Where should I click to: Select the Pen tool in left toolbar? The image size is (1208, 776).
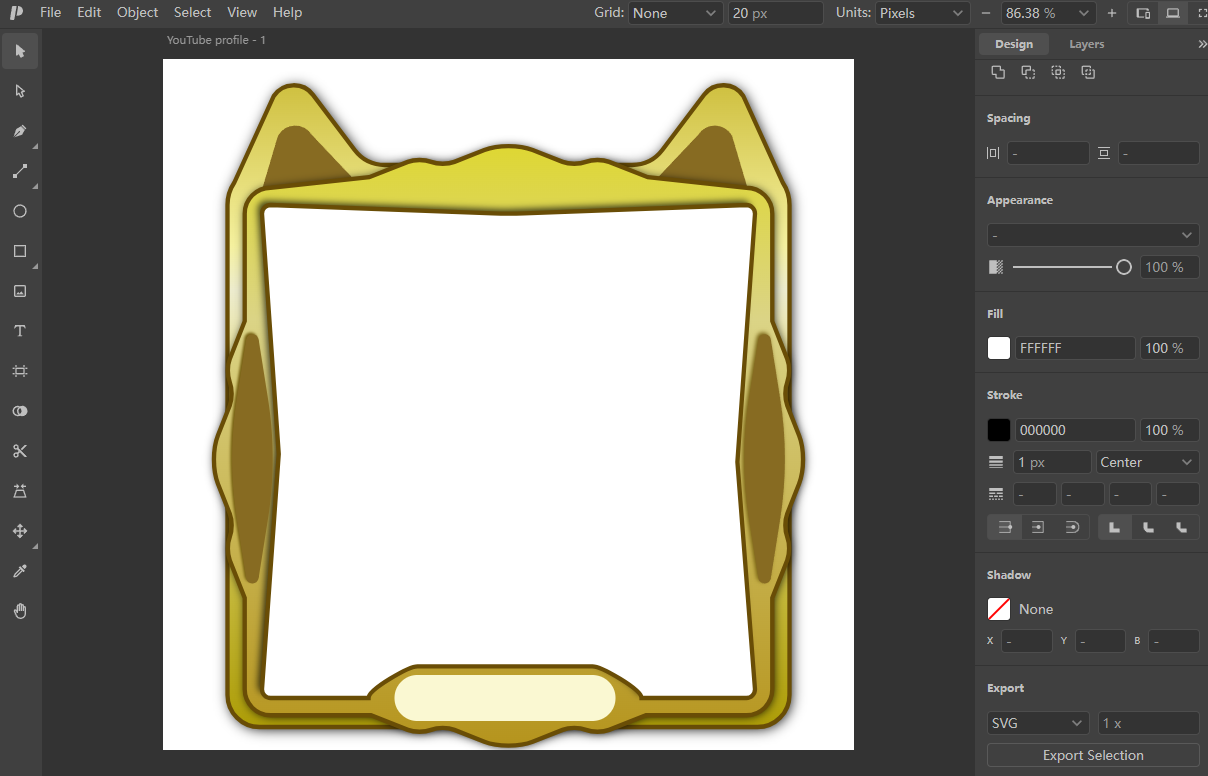20,131
